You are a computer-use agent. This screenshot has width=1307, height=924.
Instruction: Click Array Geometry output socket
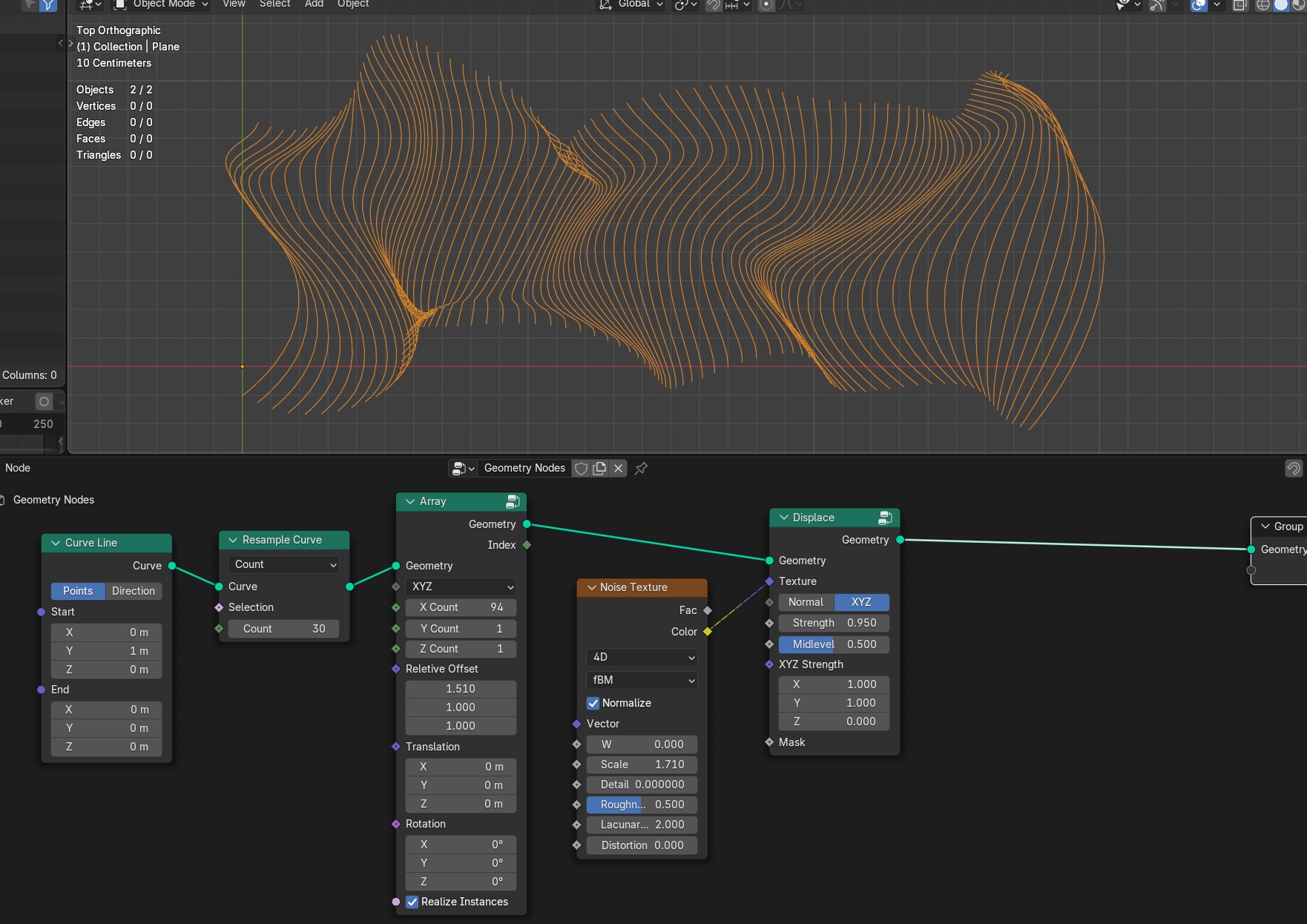pyautogui.click(x=527, y=524)
